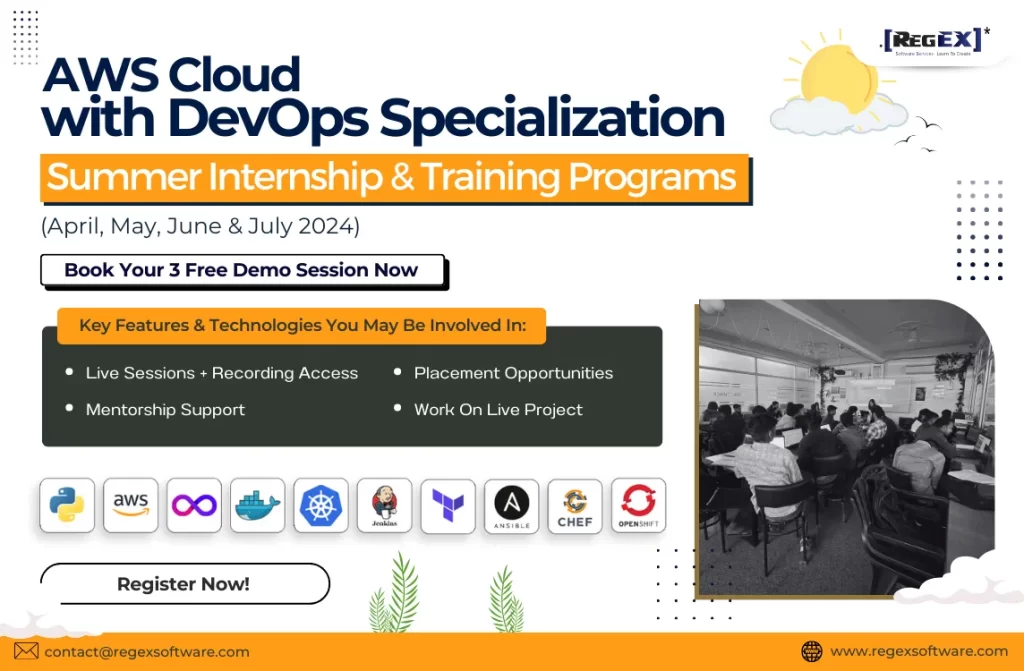Click the AWS Cloud title line

pos(172,74)
